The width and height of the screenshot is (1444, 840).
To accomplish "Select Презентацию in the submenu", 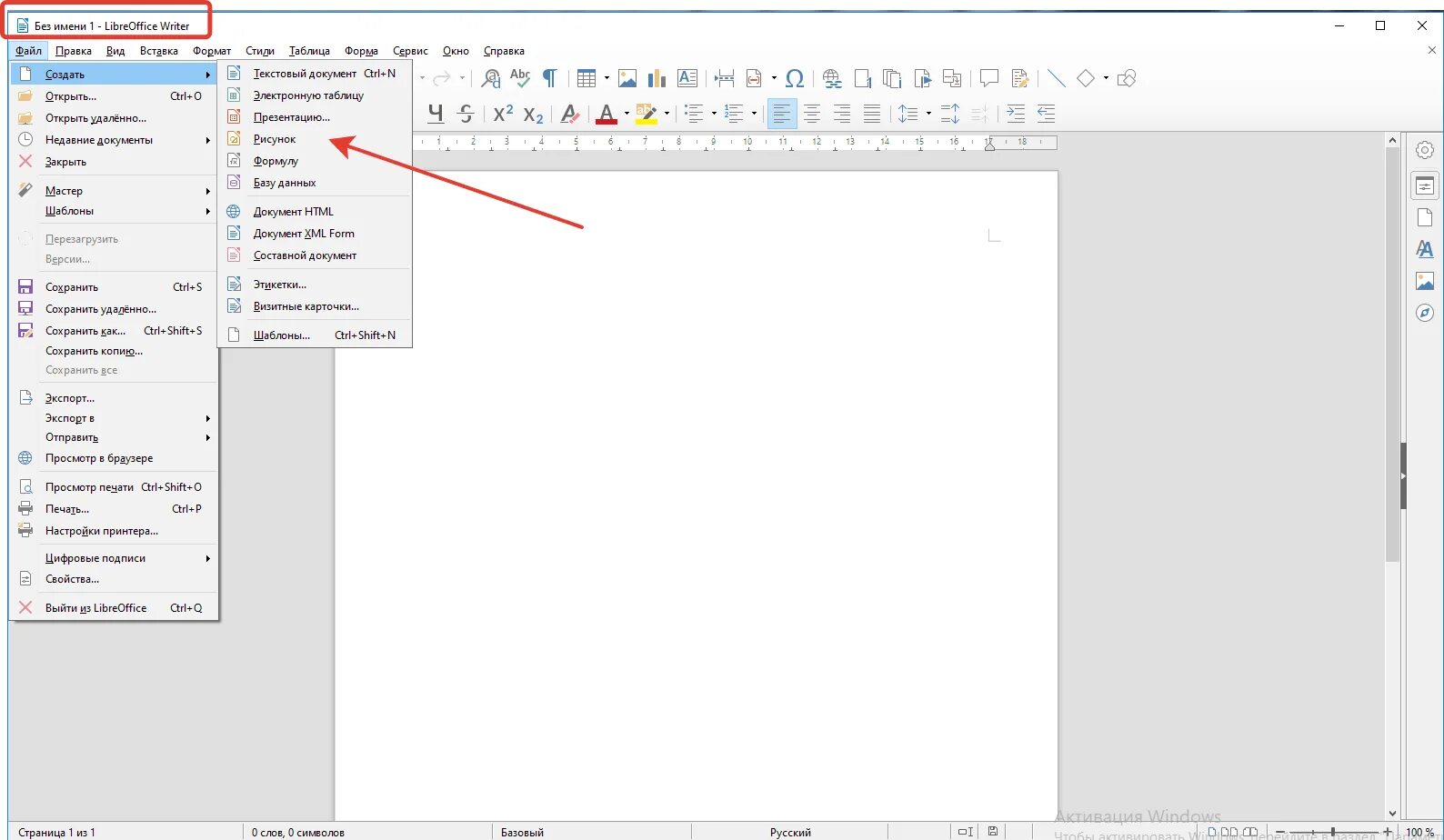I will tap(315, 117).
